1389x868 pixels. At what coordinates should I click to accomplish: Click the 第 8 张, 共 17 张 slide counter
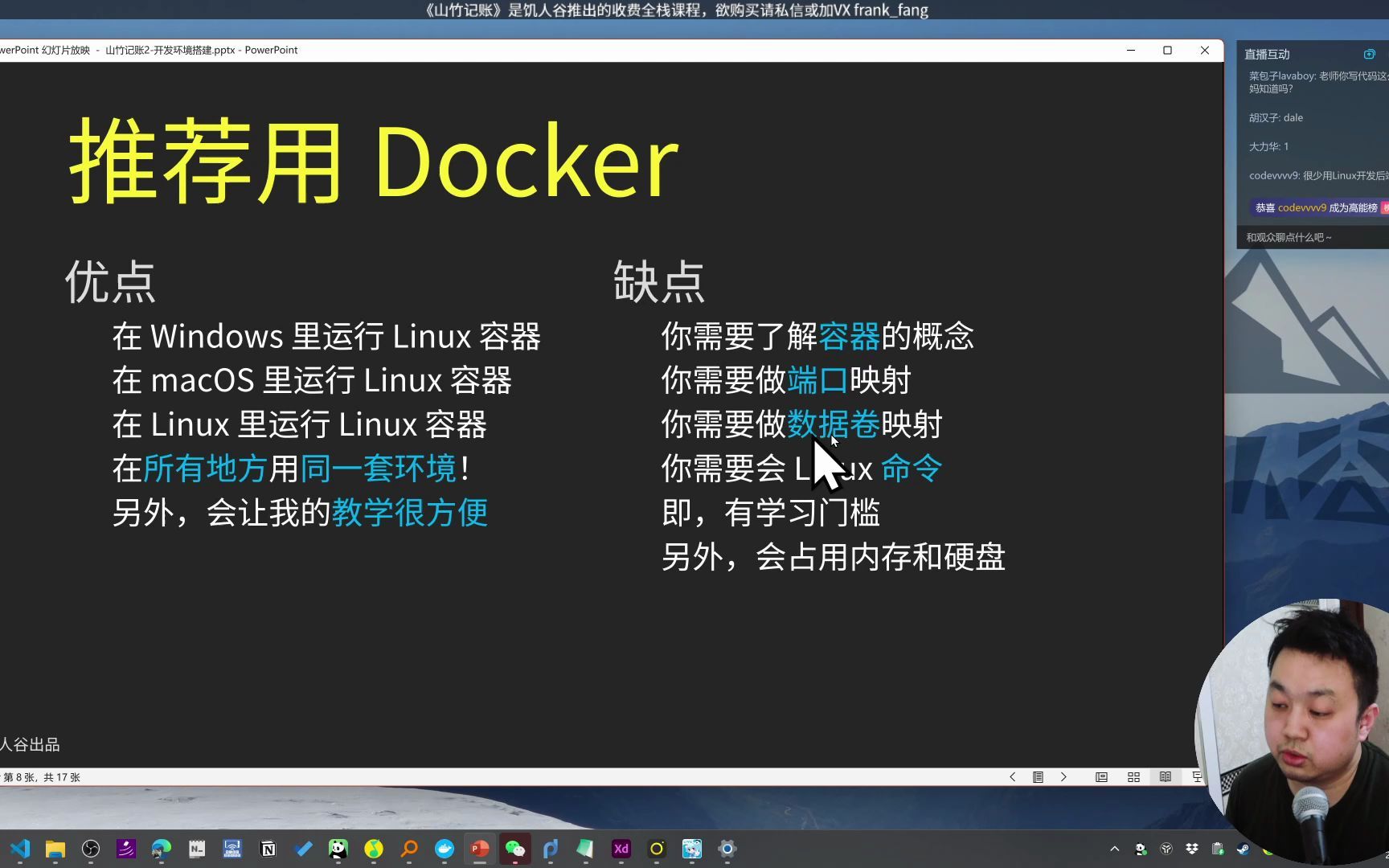[42, 777]
